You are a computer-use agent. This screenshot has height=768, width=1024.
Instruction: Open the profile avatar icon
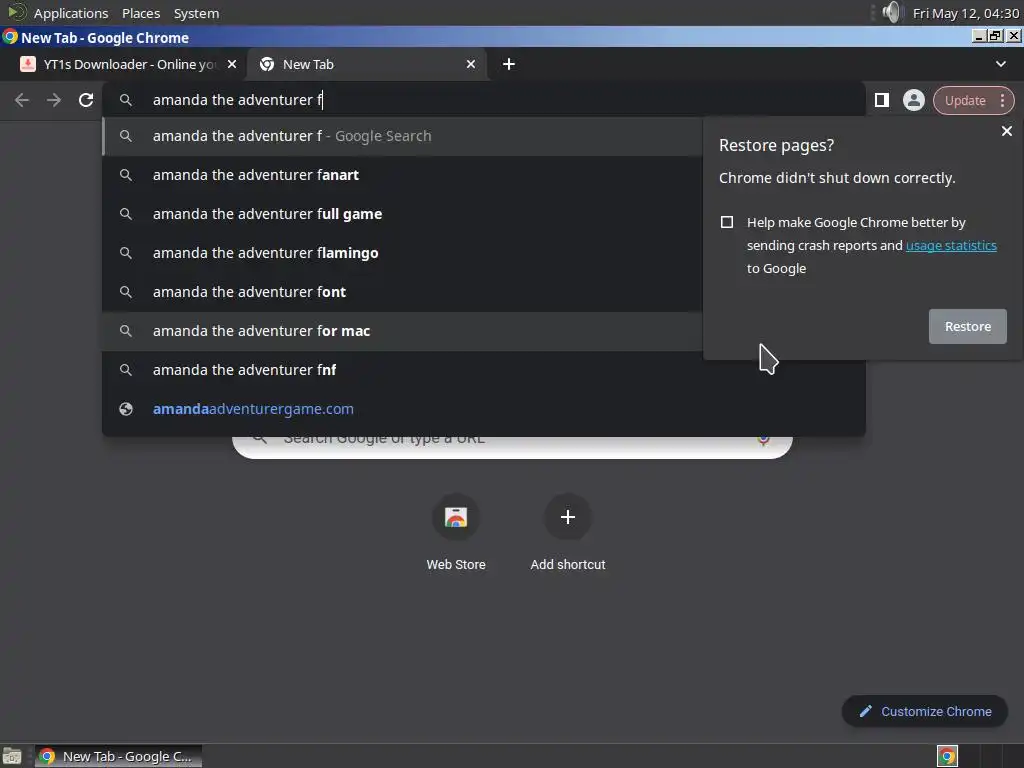click(x=914, y=100)
